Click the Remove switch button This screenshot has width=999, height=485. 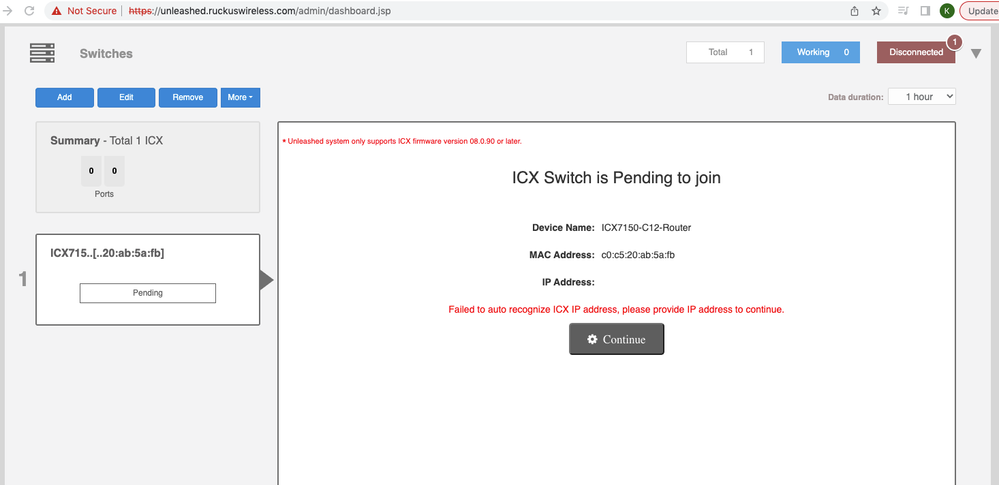pyautogui.click(x=187, y=97)
